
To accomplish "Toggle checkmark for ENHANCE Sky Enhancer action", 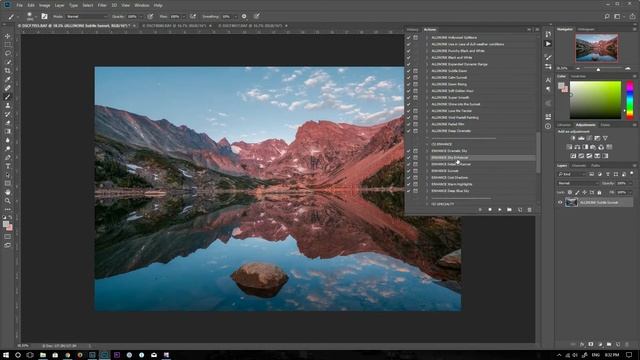I will 409,158.
